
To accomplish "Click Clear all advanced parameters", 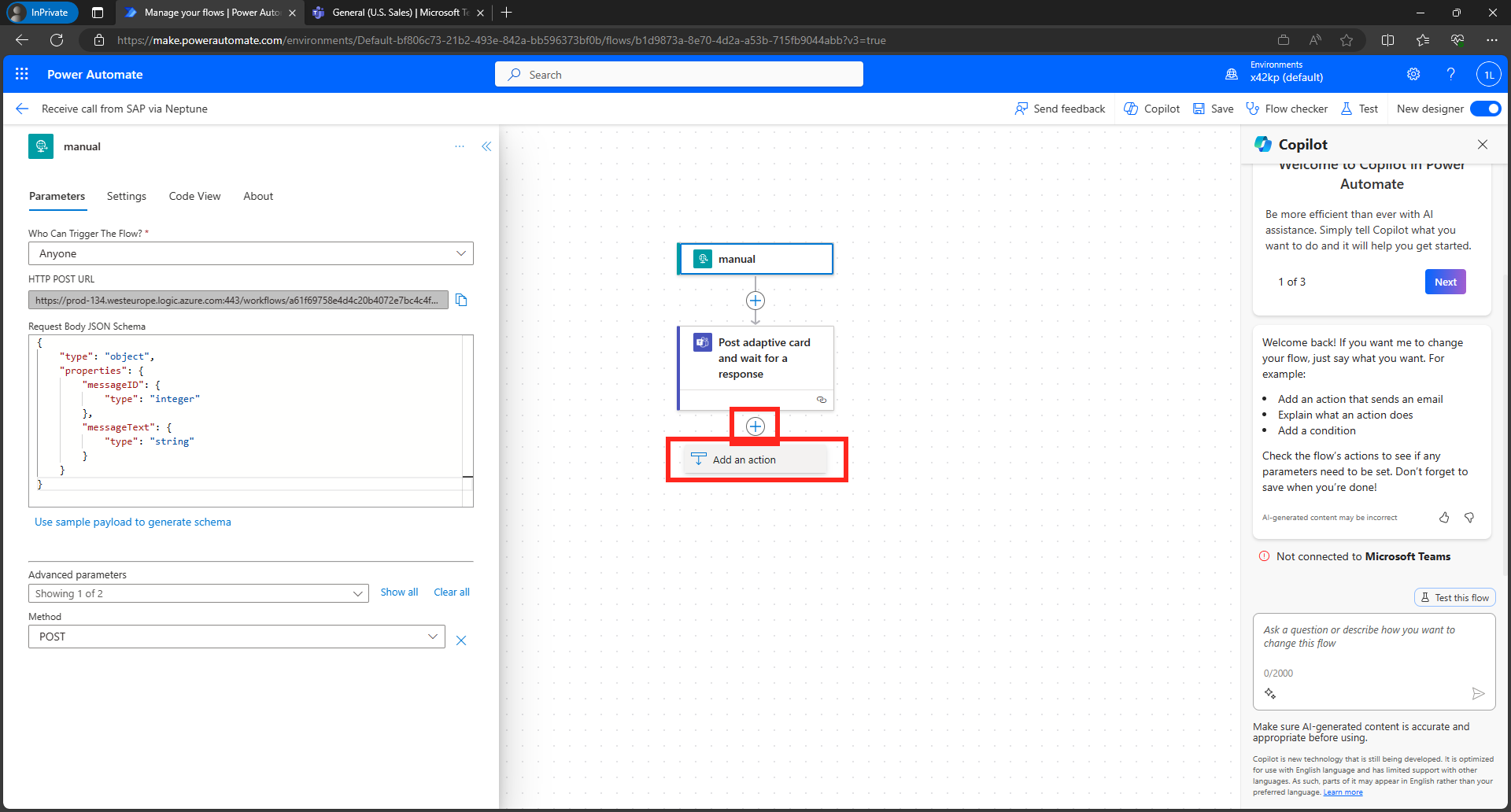I will [x=452, y=592].
